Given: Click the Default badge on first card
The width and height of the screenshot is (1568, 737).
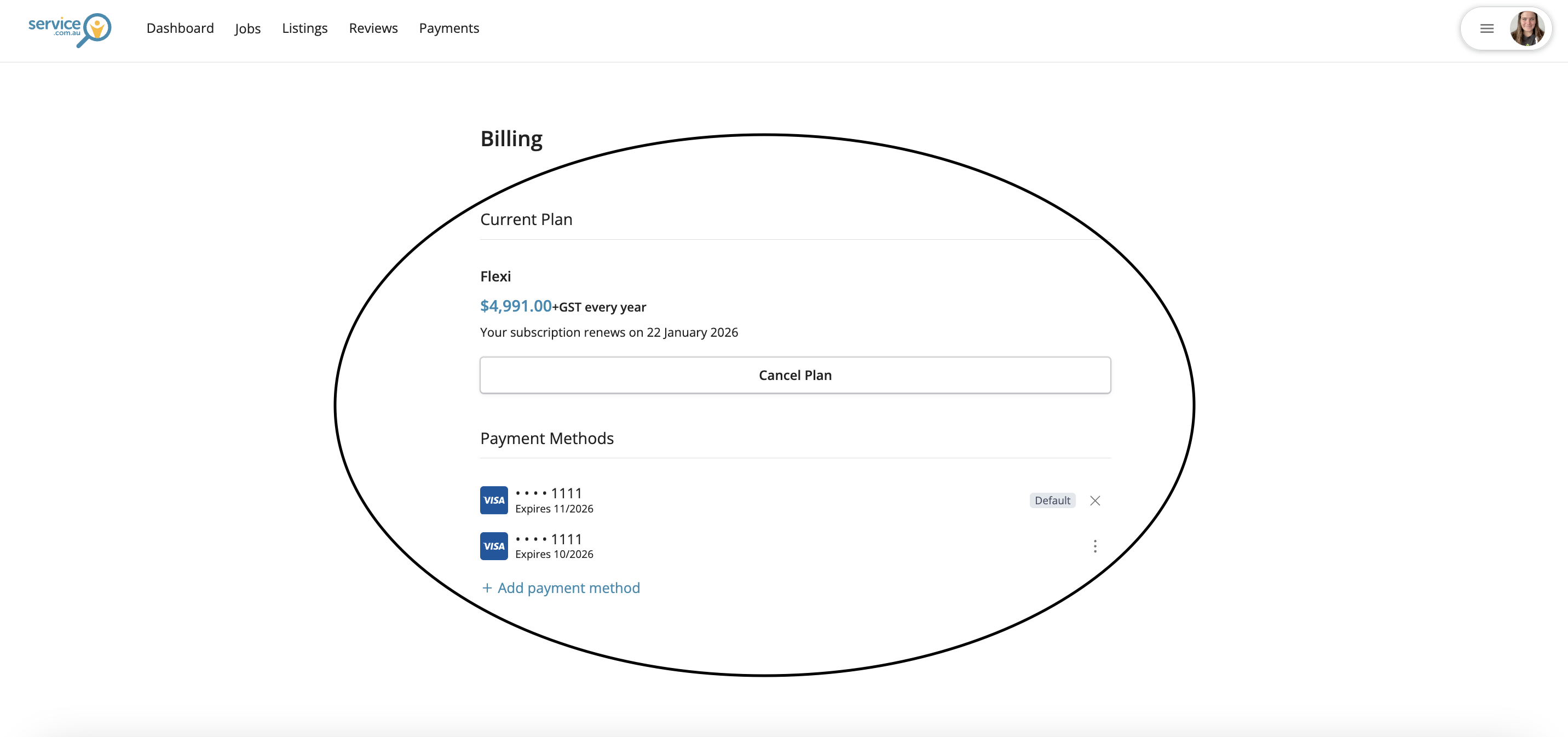Looking at the screenshot, I should 1052,500.
